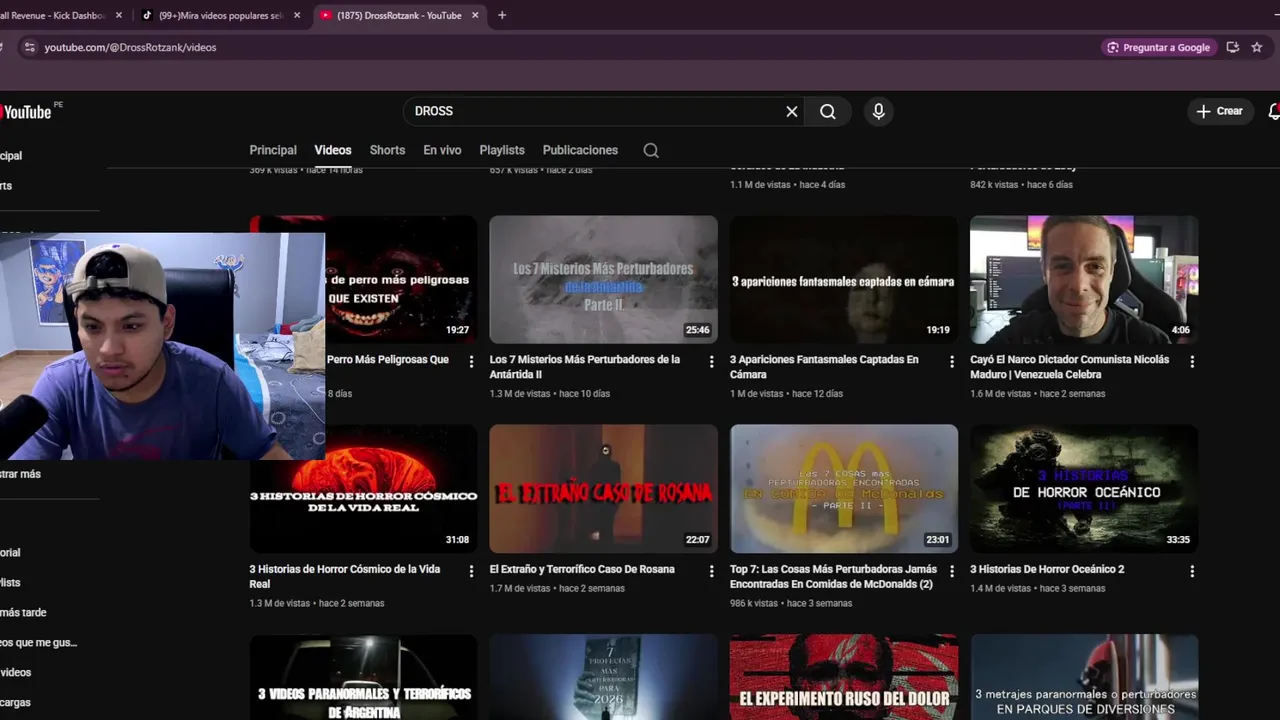
Task: Open Descargas sidebar item
Action: (x=16, y=702)
